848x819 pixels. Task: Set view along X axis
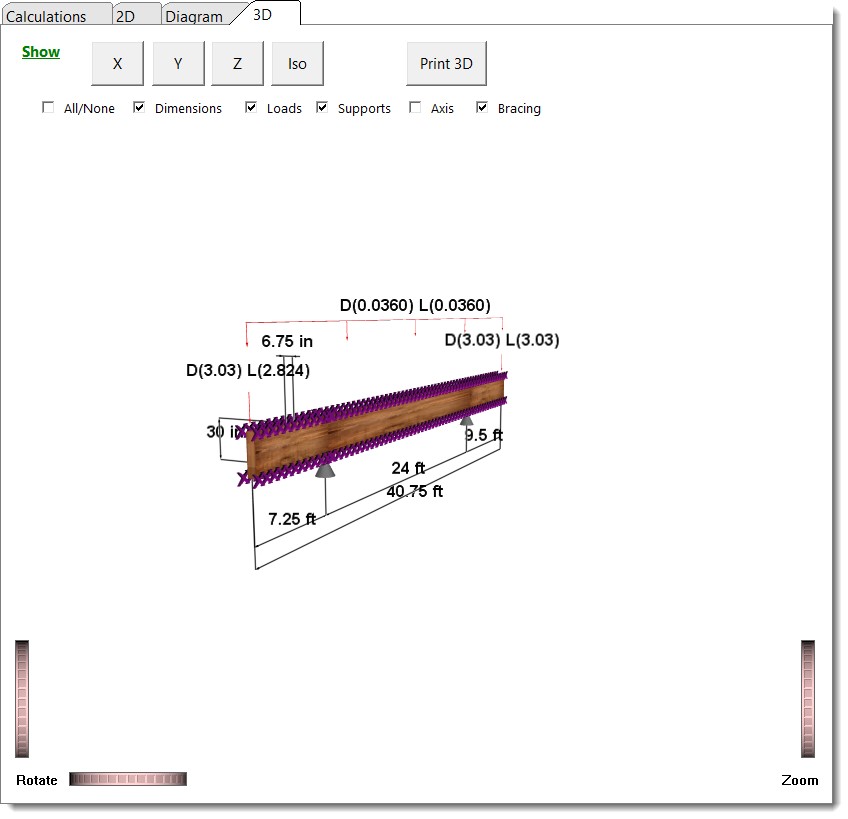coord(118,64)
